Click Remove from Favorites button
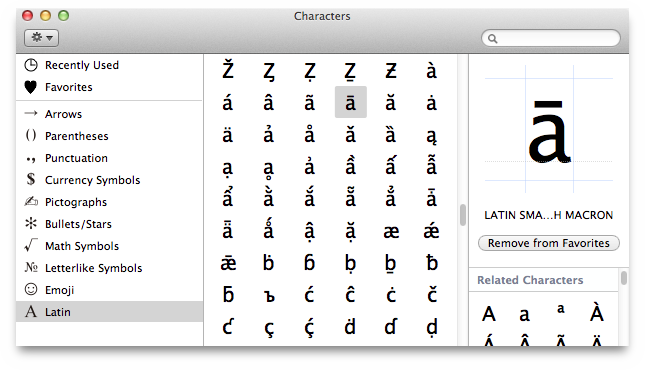 coord(549,243)
